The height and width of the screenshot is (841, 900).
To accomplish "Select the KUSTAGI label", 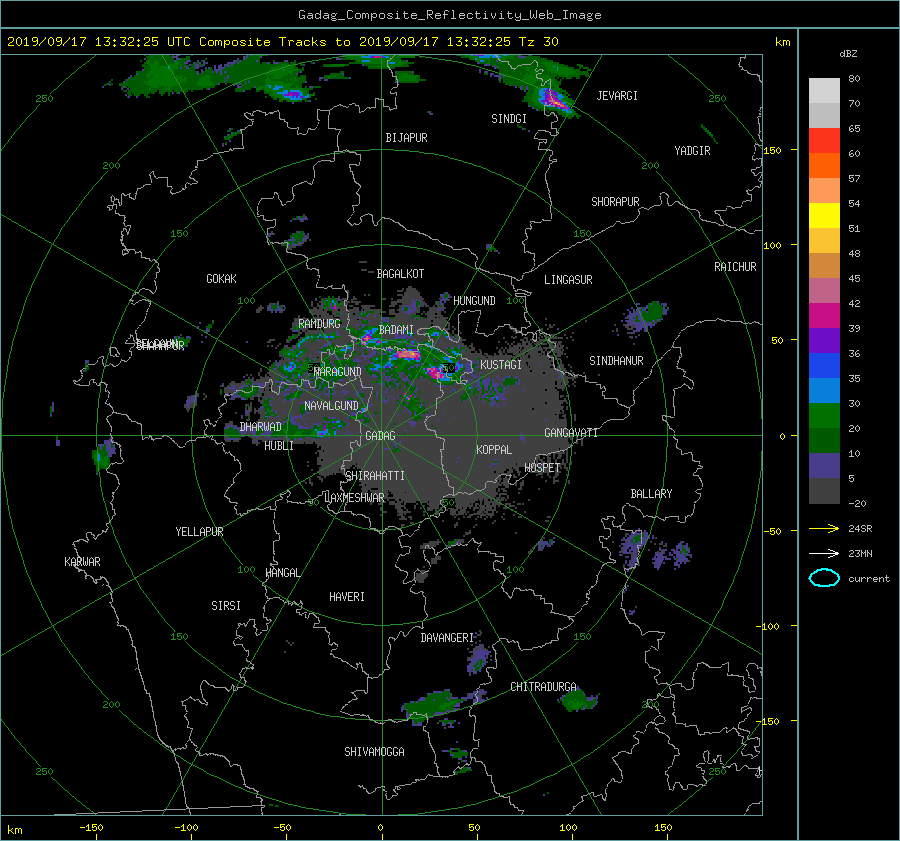I will (x=501, y=365).
